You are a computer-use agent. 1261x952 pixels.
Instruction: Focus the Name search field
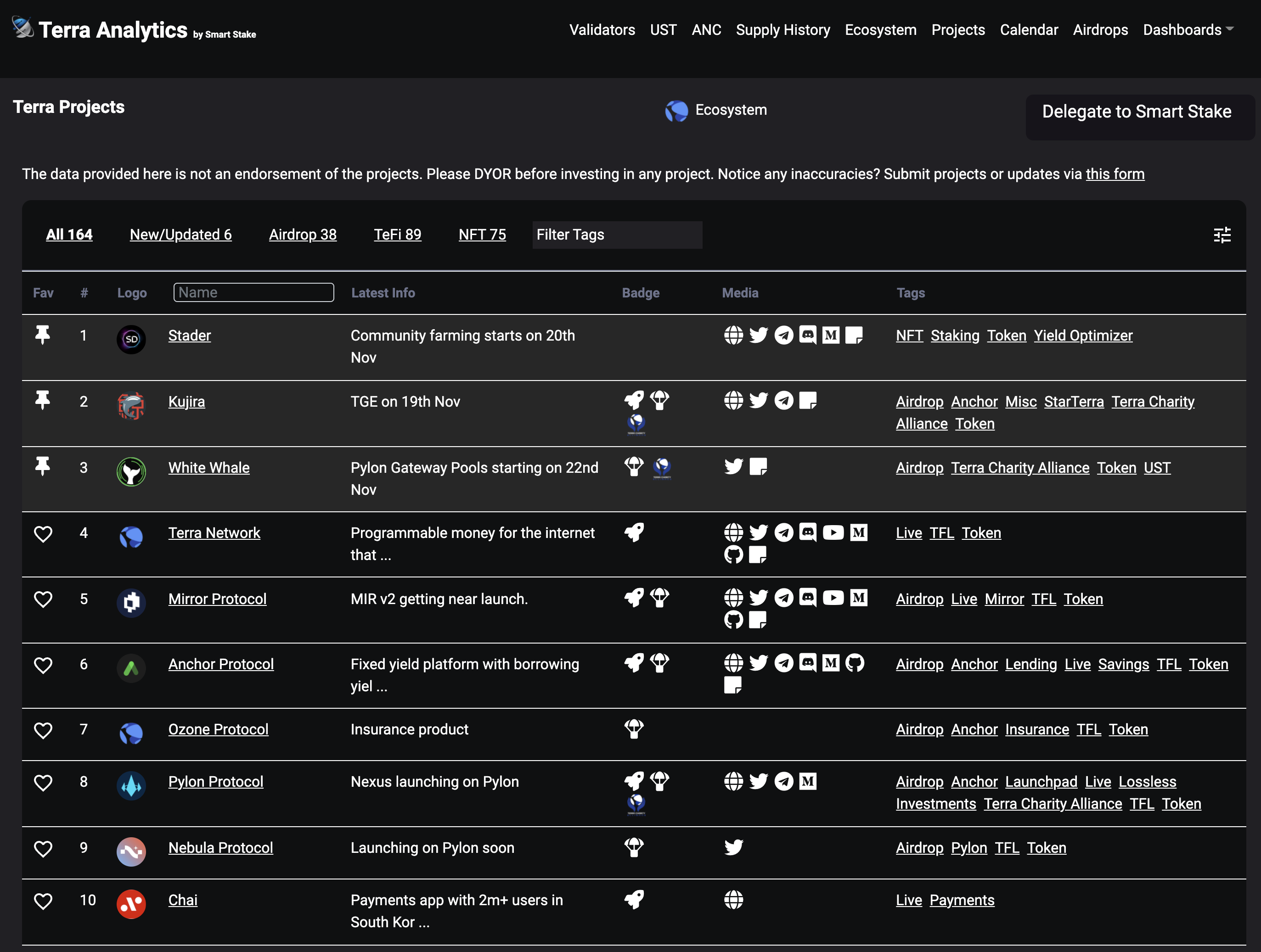[253, 292]
